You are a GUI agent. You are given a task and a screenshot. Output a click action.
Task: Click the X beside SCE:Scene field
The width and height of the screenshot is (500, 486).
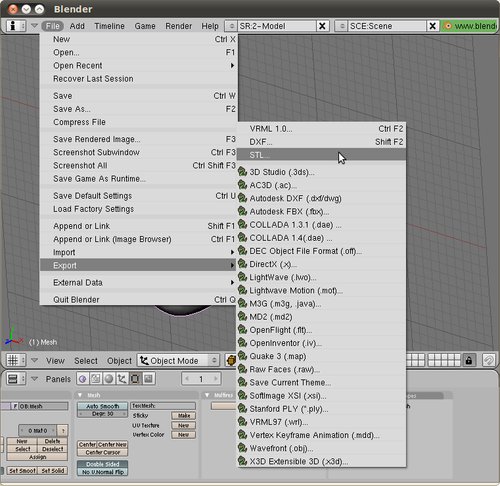(x=432, y=26)
